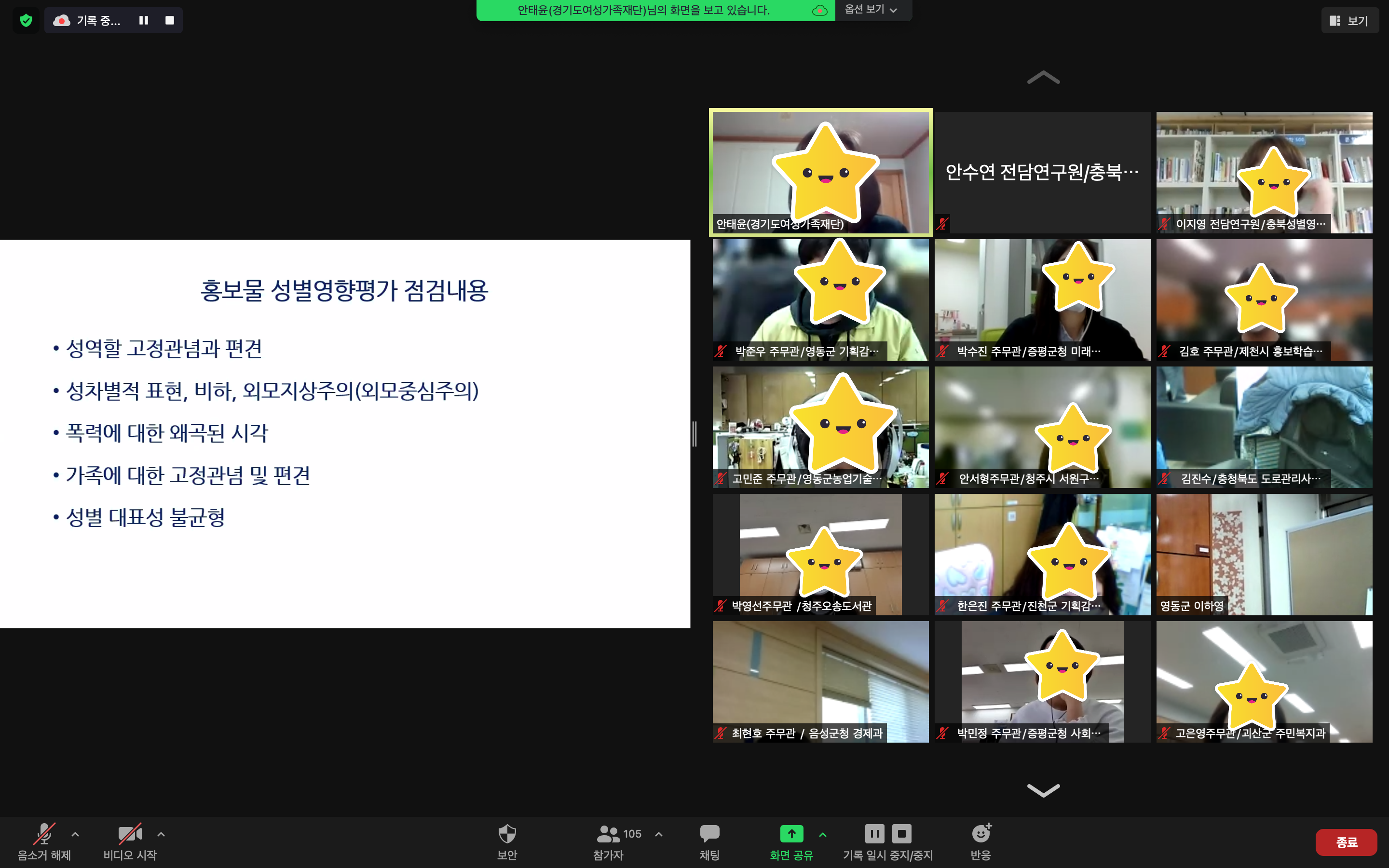Pause the recording using top-left pause icon
This screenshot has height=868, width=1389.
(x=144, y=20)
